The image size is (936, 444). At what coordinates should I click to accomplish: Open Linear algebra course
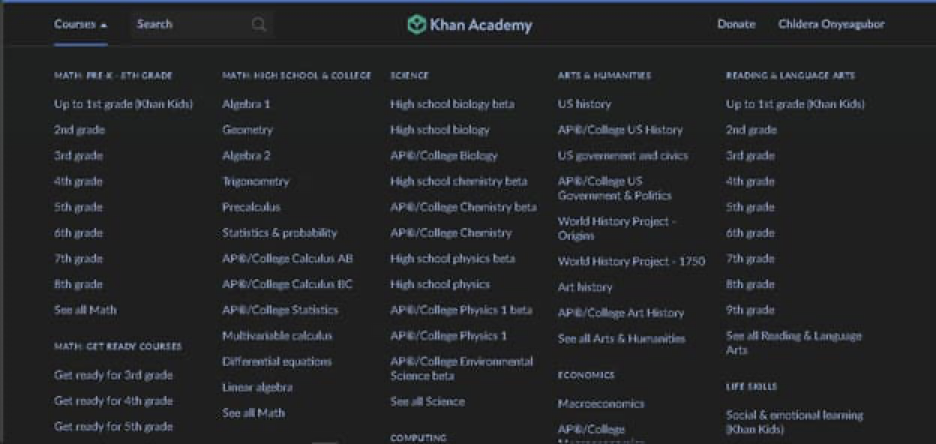(257, 387)
